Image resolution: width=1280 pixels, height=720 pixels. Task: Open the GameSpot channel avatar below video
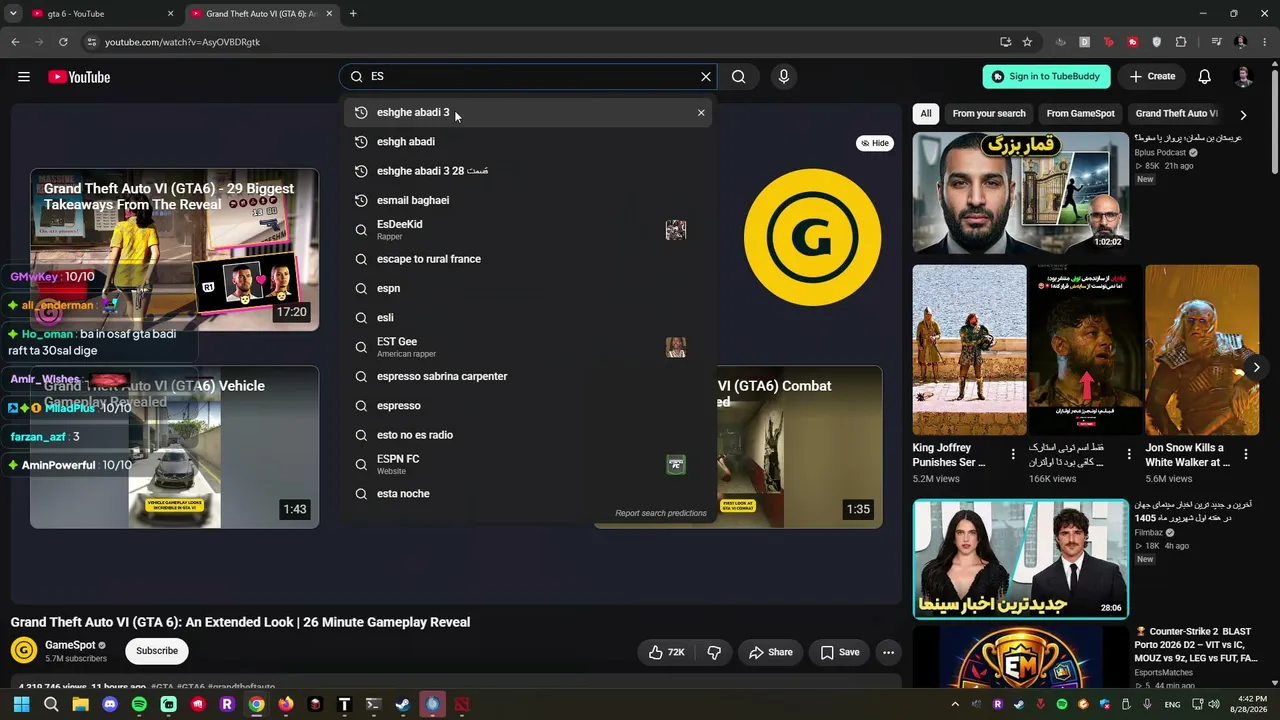[24, 651]
